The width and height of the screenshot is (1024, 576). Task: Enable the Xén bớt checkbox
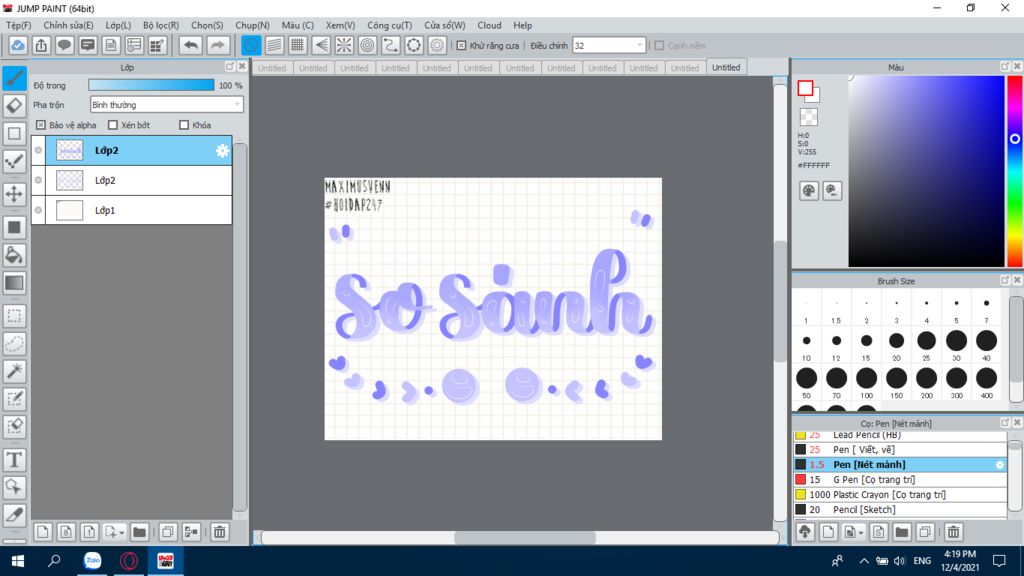[x=113, y=125]
